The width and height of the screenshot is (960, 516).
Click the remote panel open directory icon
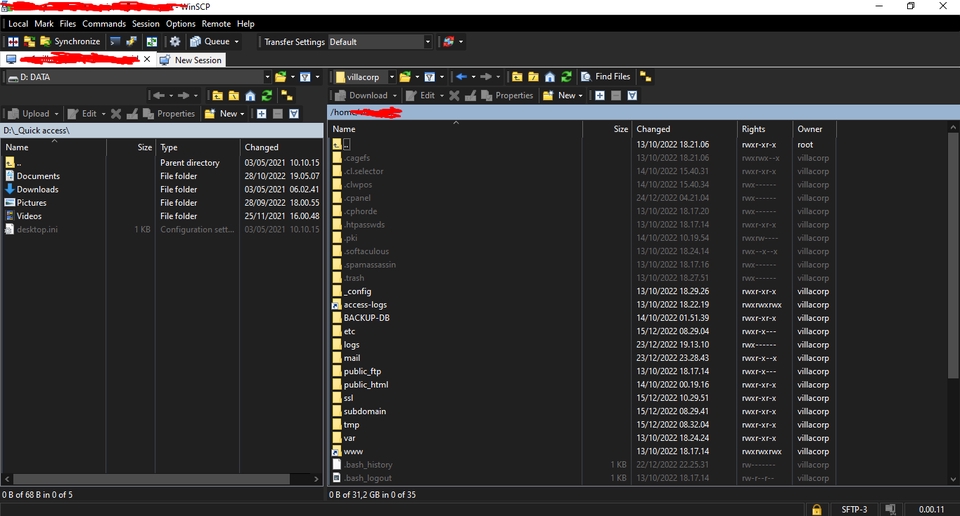pyautogui.click(x=405, y=77)
